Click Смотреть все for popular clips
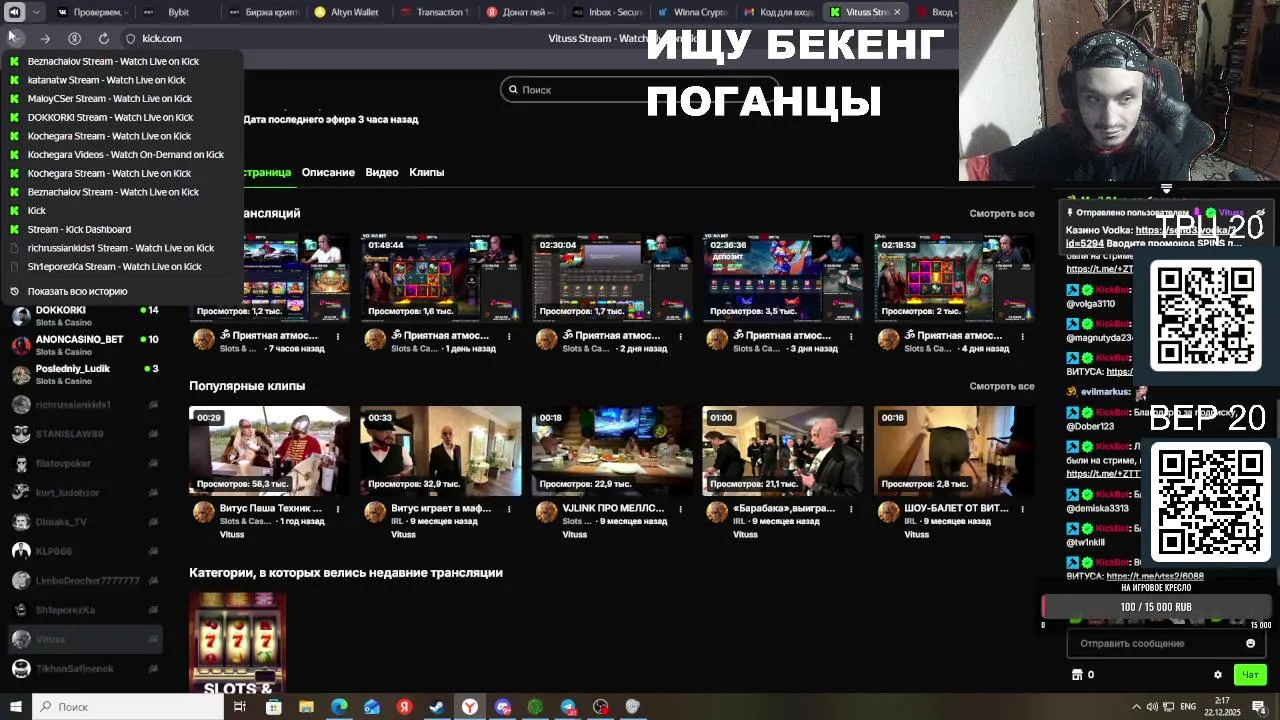The width and height of the screenshot is (1280, 720). (x=1002, y=386)
